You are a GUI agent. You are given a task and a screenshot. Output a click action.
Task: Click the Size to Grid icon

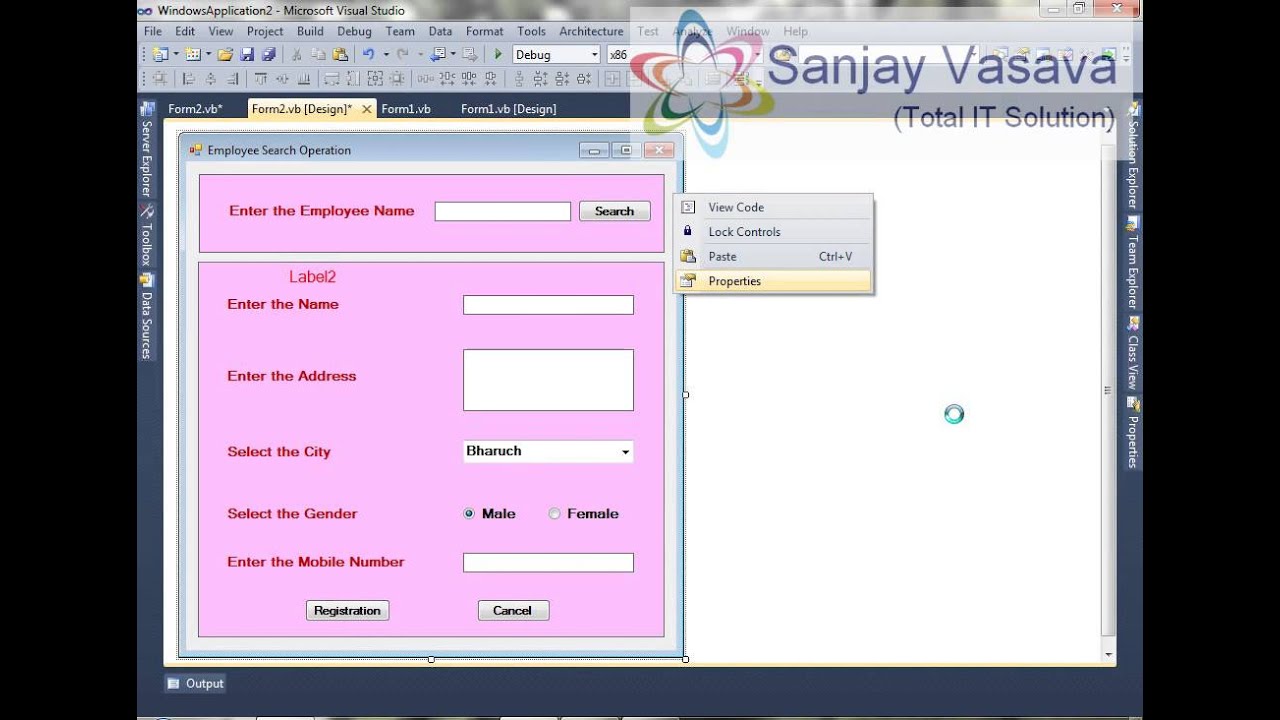coord(397,79)
